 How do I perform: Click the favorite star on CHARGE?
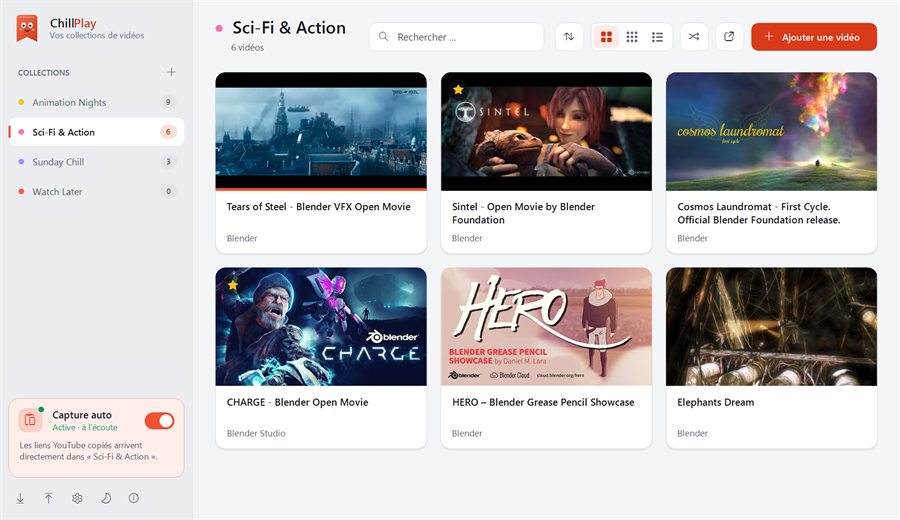pyautogui.click(x=232, y=285)
